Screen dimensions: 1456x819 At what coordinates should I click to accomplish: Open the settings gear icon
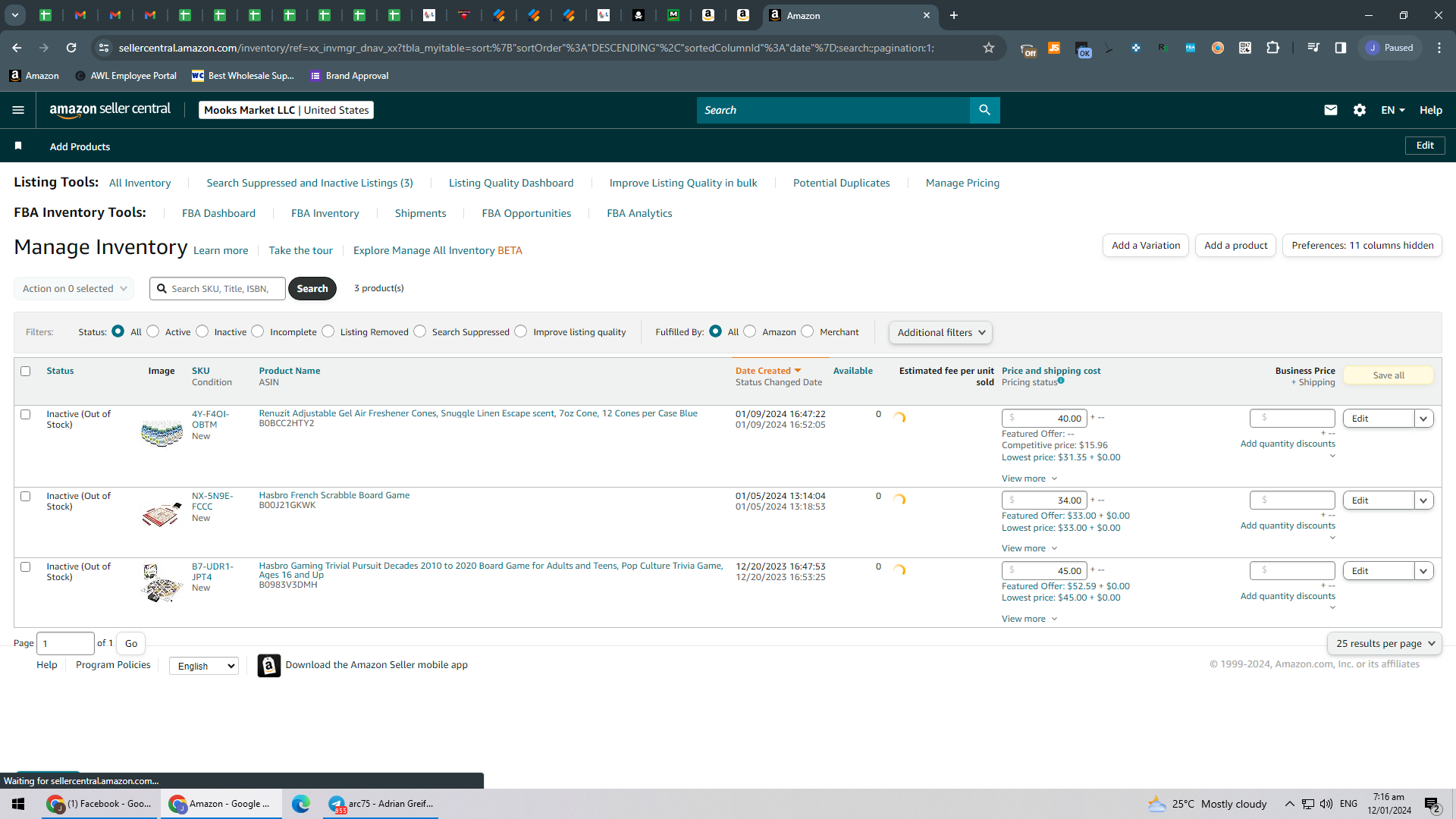[1360, 110]
